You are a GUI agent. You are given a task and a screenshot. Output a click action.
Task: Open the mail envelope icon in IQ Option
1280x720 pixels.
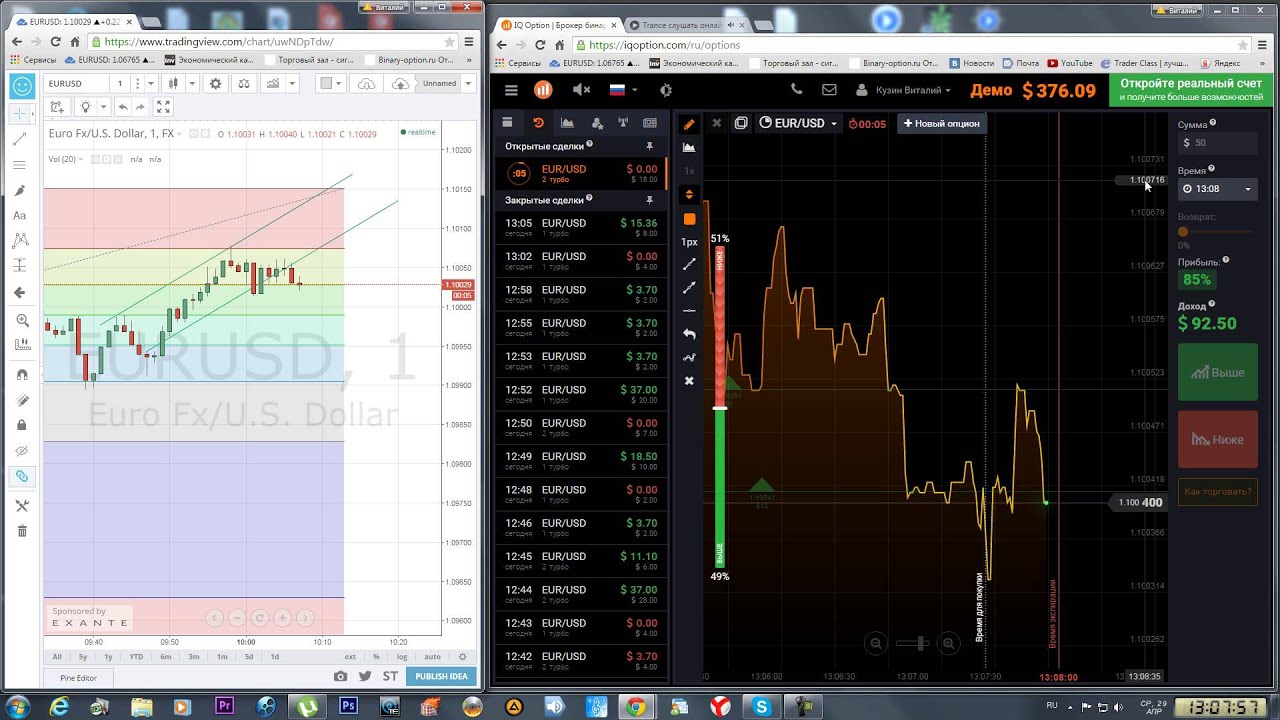pos(829,90)
